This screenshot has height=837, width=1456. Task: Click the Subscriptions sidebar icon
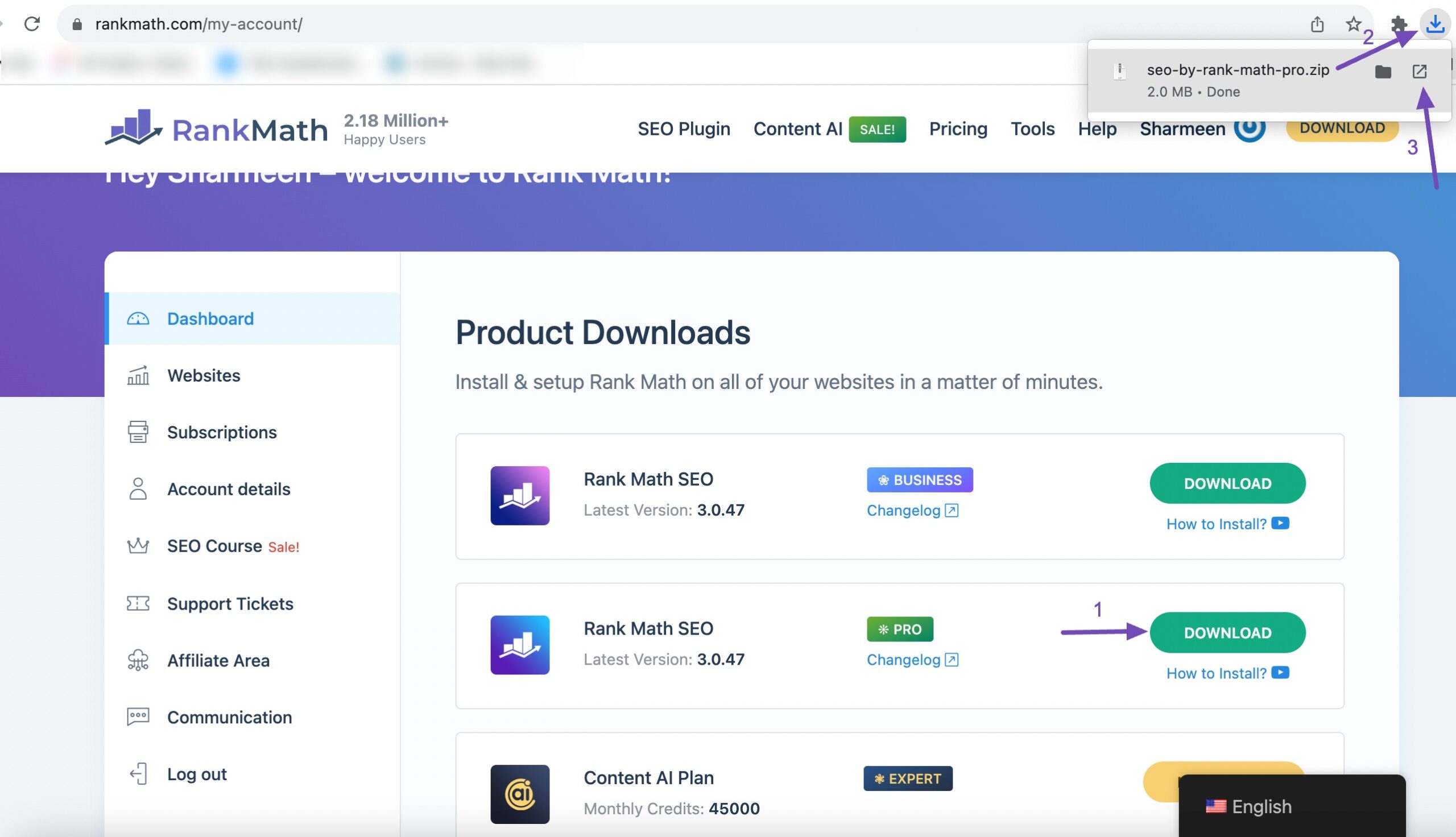pos(137,433)
